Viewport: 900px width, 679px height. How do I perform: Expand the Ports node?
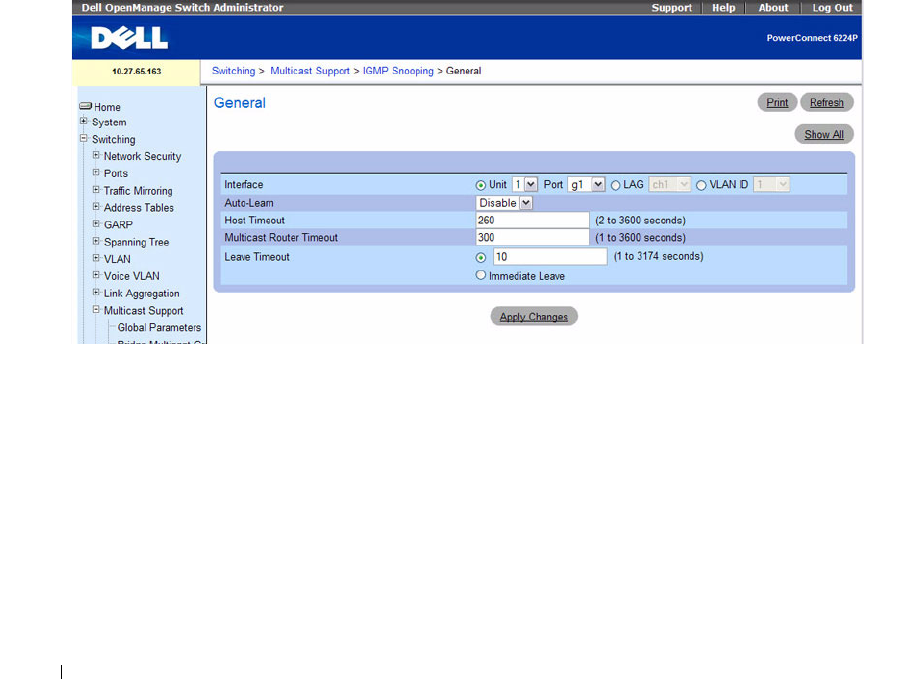[96, 172]
